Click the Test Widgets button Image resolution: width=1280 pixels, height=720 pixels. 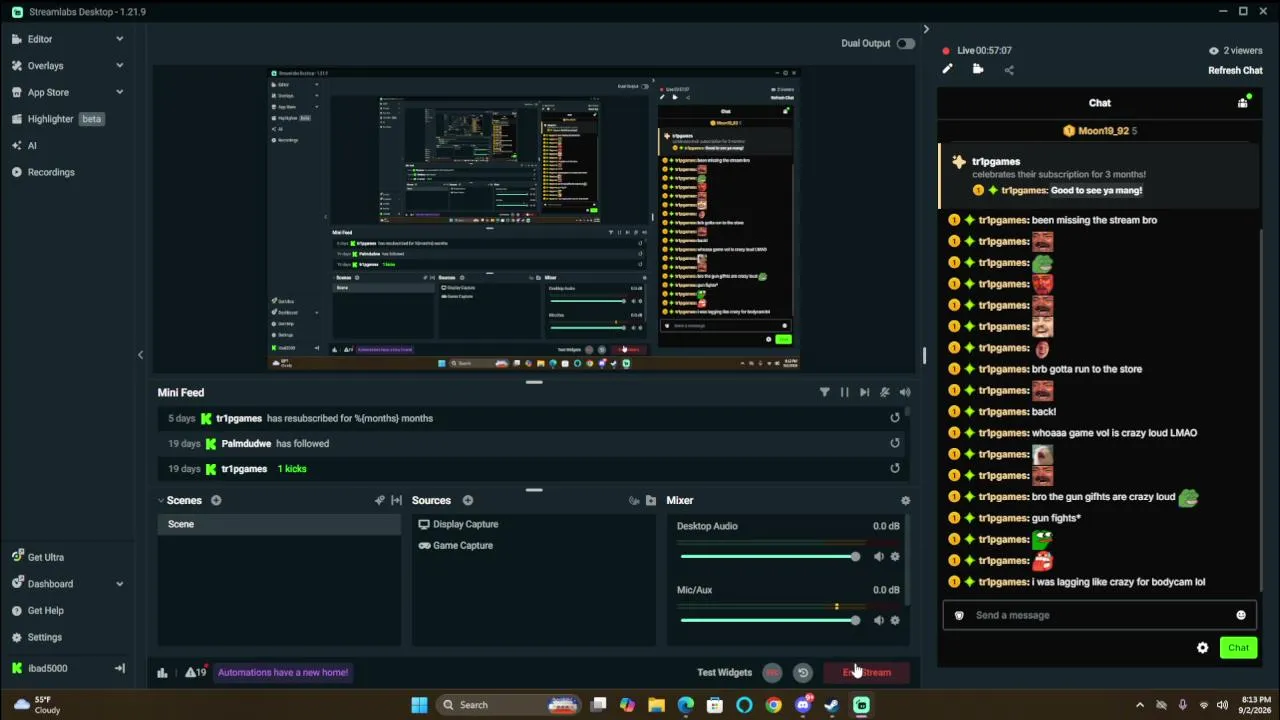[724, 672]
